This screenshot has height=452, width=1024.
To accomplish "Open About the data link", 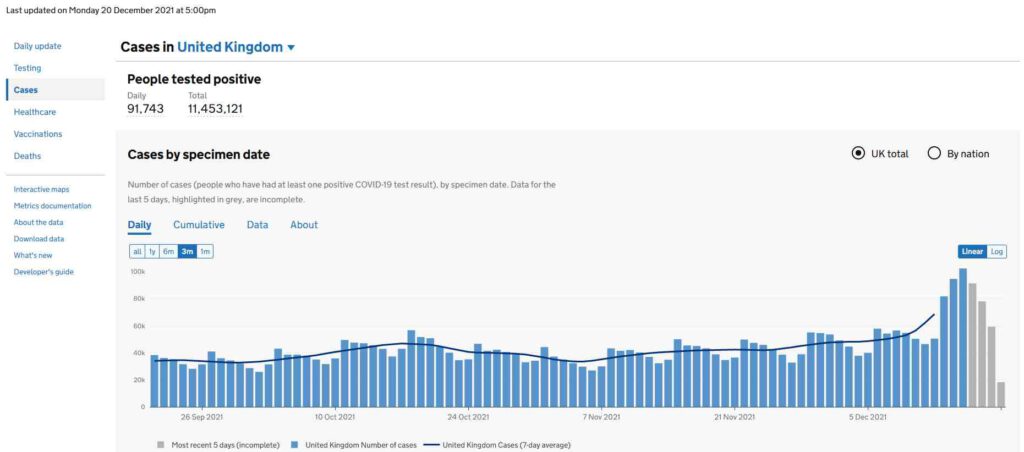I will tap(39, 222).
